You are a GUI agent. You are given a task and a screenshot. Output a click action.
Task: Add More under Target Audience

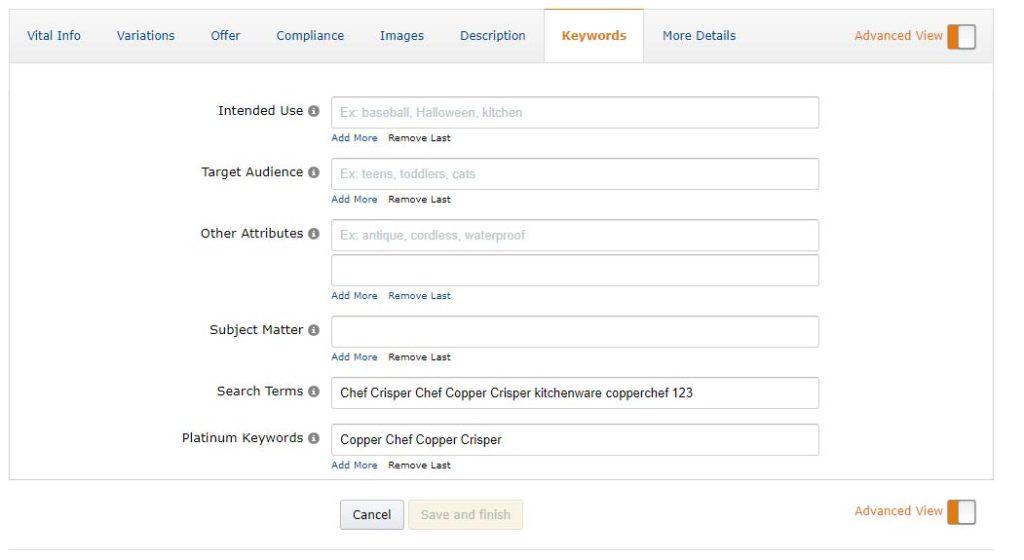[354, 199]
